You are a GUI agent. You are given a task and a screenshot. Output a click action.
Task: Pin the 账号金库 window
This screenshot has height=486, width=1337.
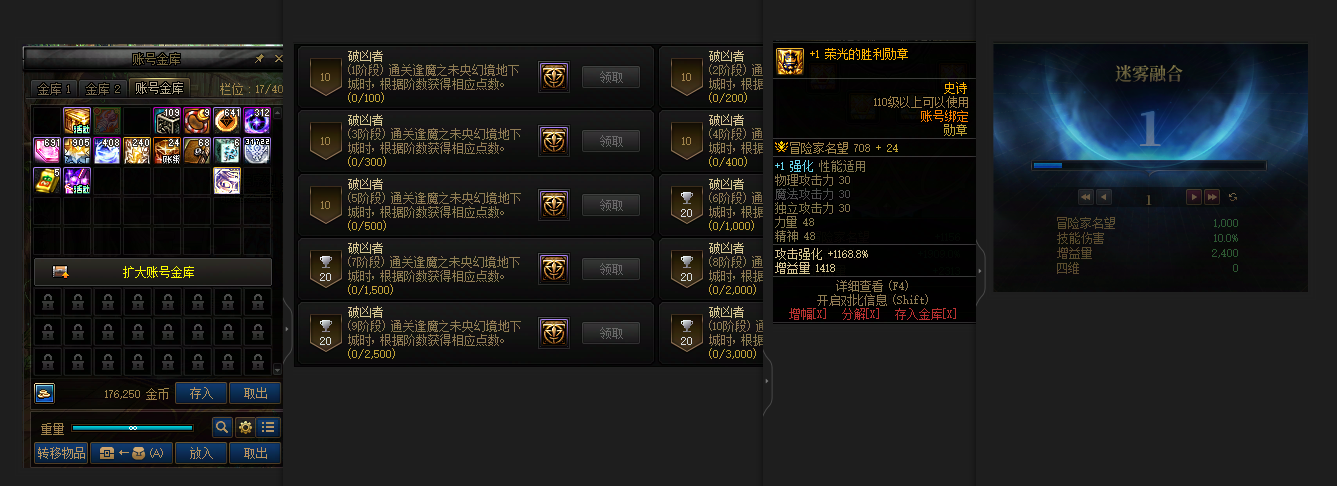coord(259,59)
